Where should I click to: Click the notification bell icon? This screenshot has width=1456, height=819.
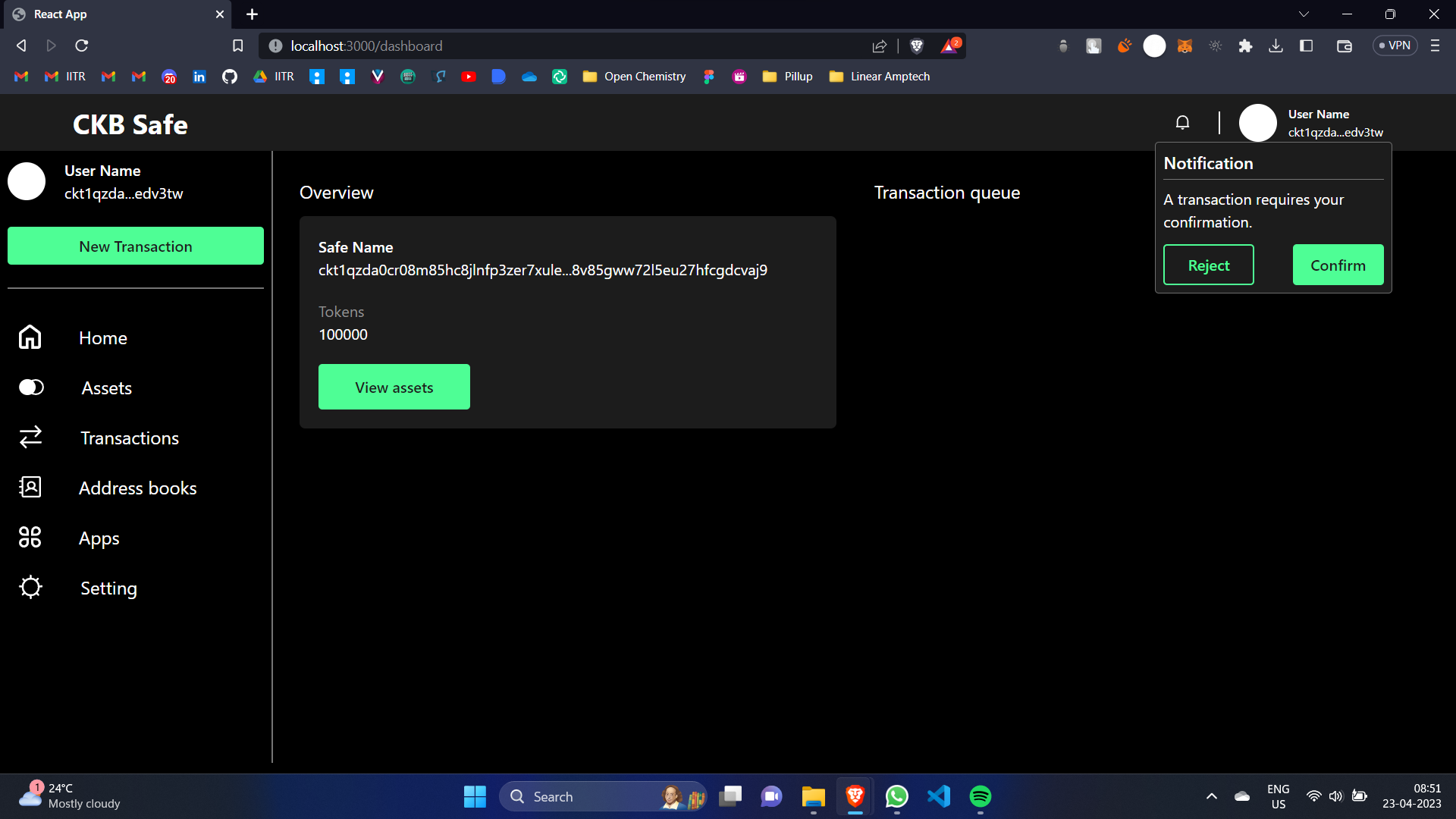[x=1182, y=122]
